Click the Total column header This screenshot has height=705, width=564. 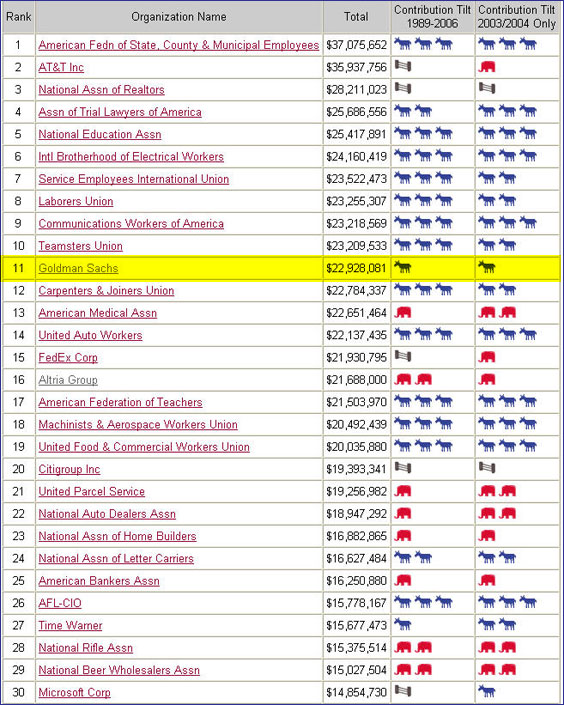357,17
